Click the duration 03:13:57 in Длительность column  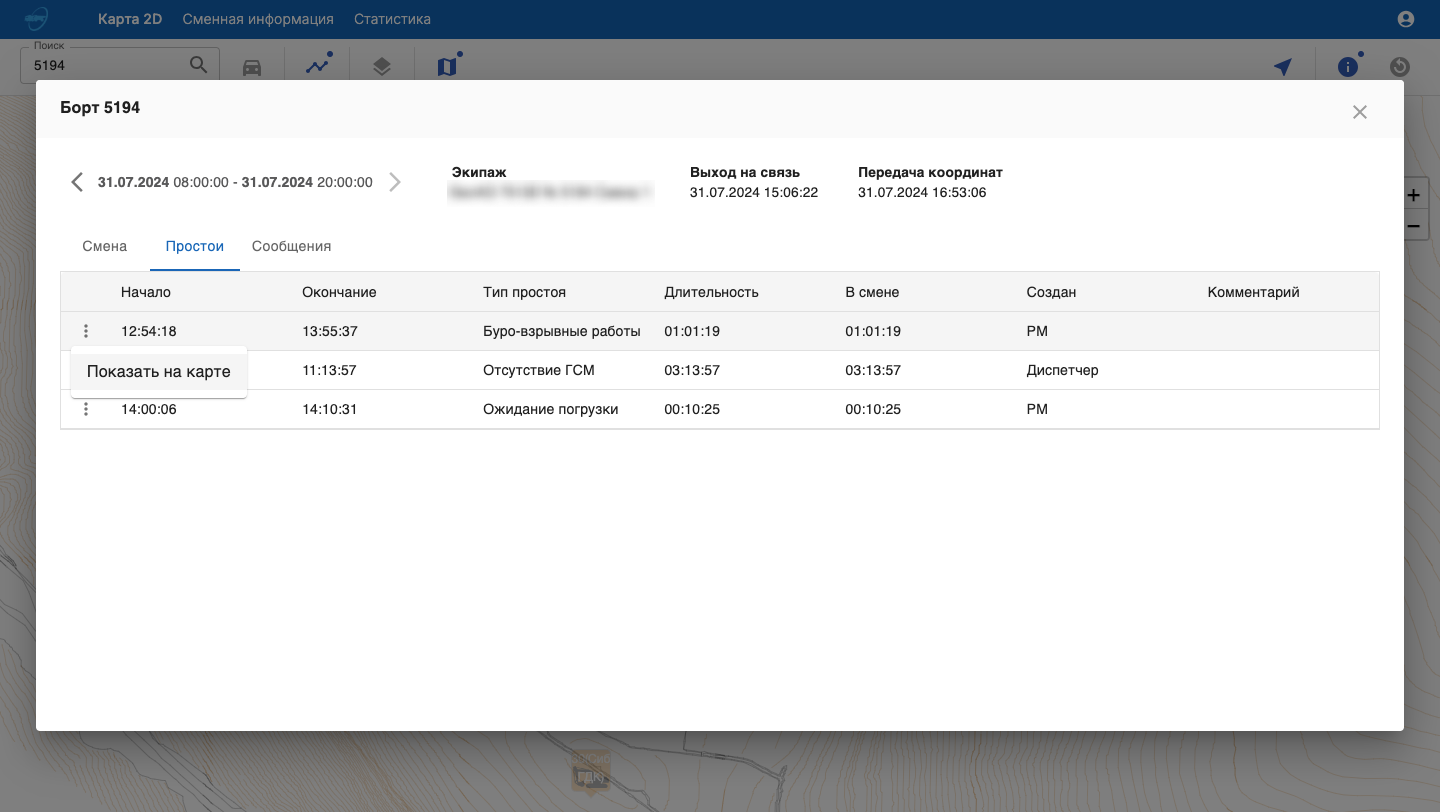[692, 370]
